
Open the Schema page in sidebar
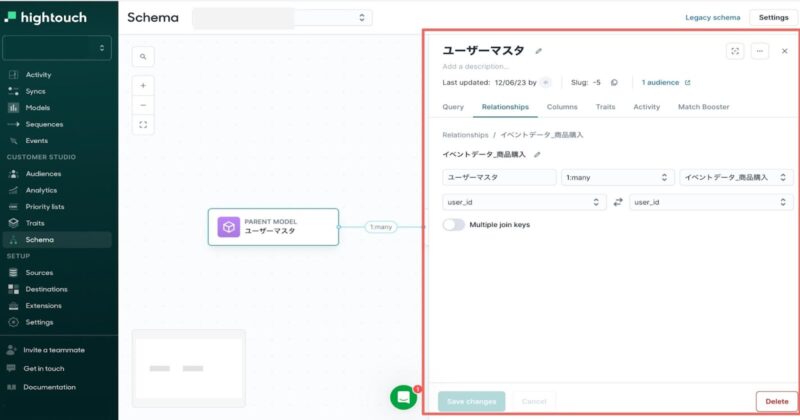(57, 240)
